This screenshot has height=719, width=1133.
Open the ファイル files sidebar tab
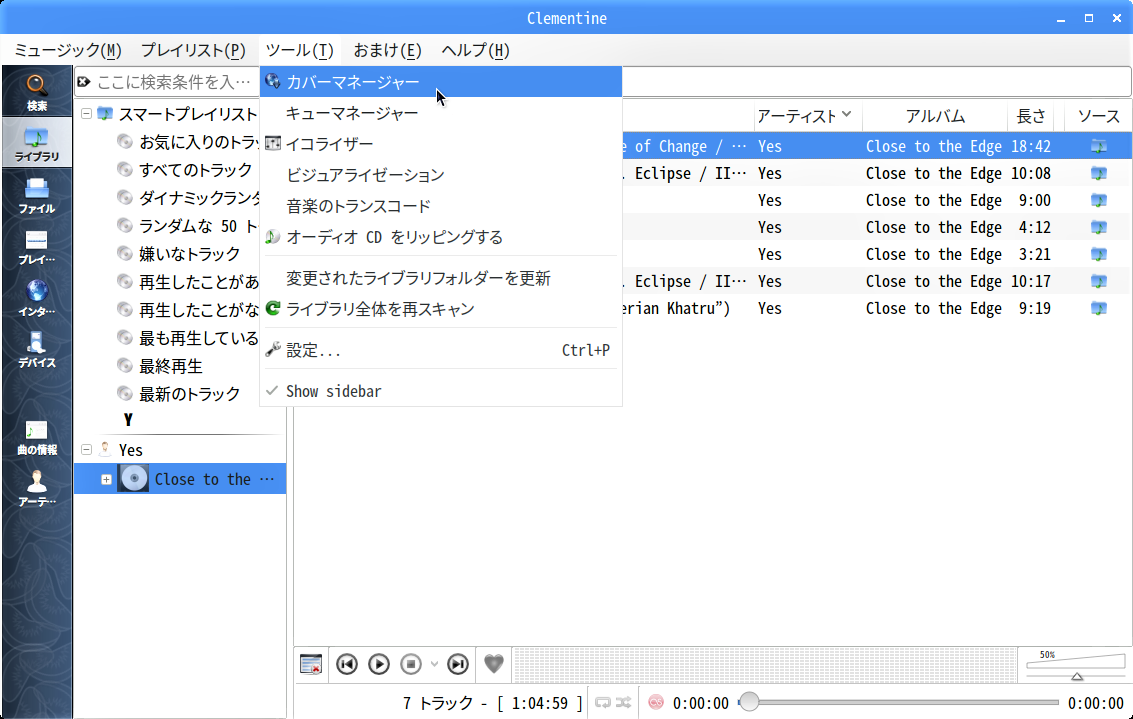(x=37, y=196)
